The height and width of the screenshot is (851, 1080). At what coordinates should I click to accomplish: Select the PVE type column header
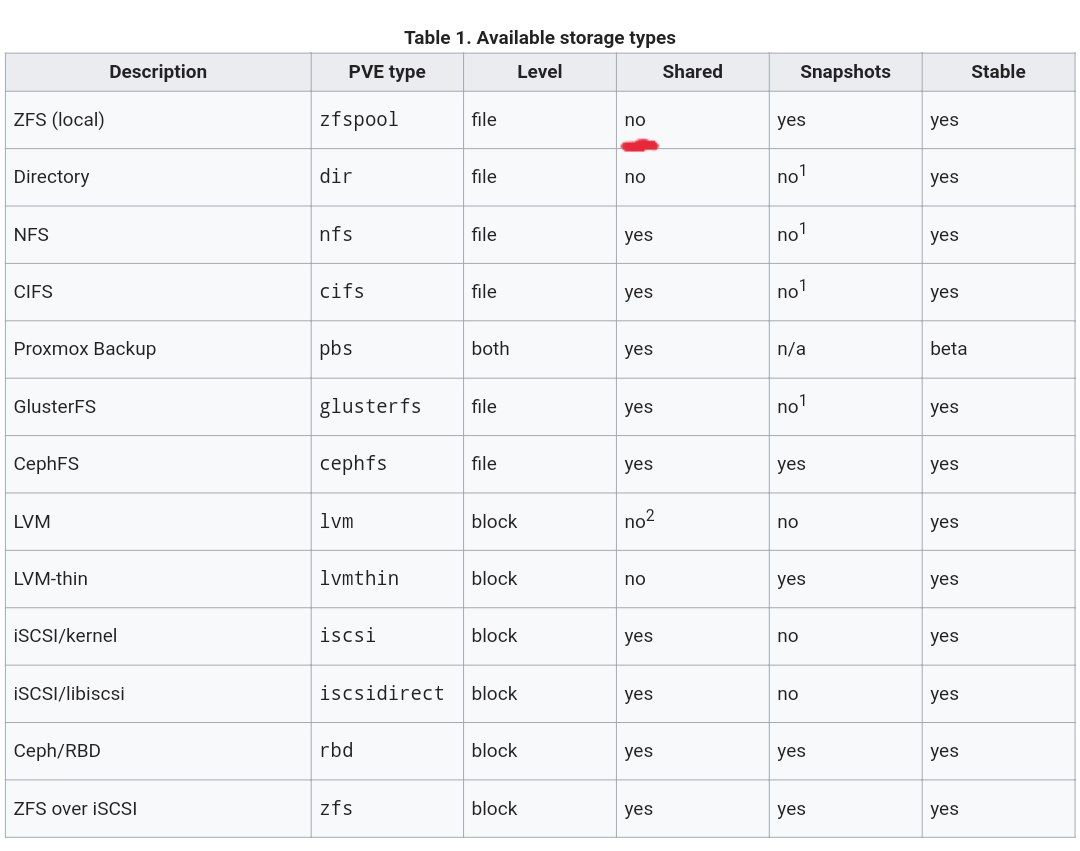(x=387, y=72)
